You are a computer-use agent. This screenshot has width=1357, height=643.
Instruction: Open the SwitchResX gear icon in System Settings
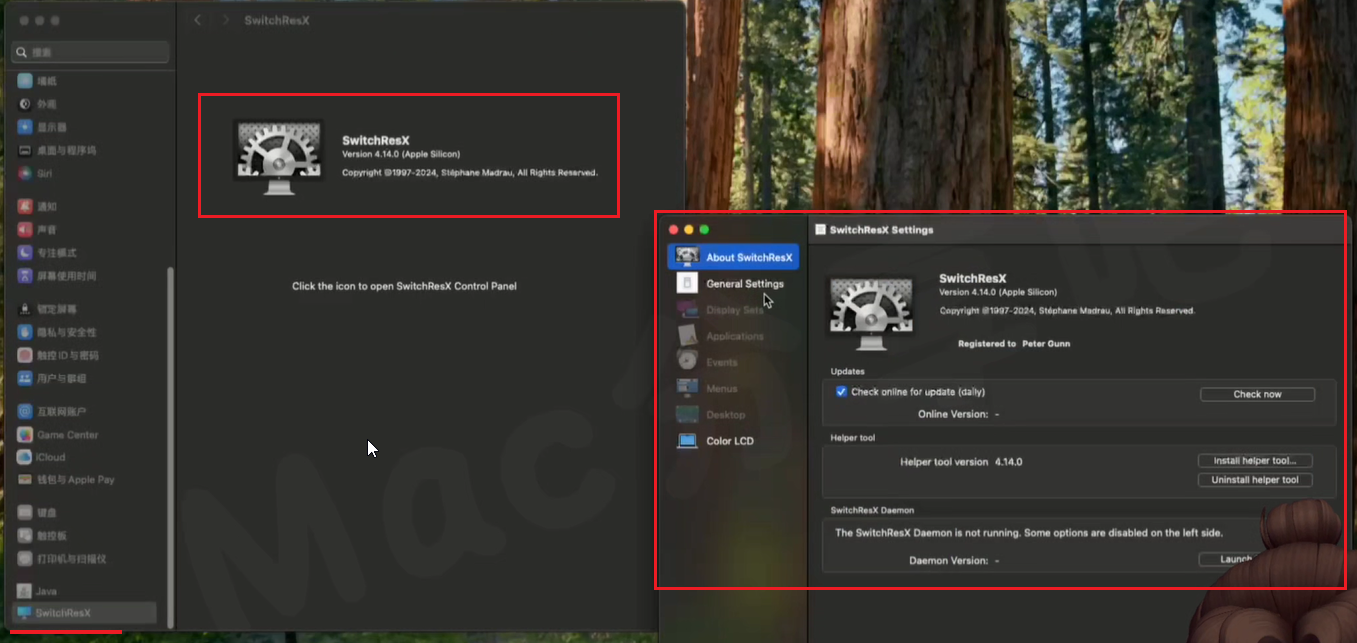[278, 158]
